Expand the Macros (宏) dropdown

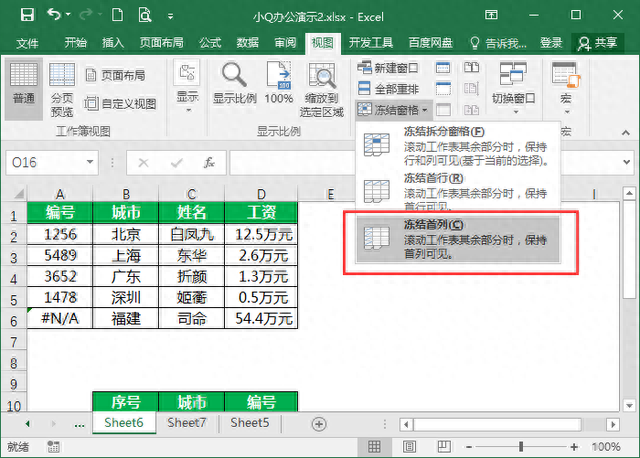point(566,87)
